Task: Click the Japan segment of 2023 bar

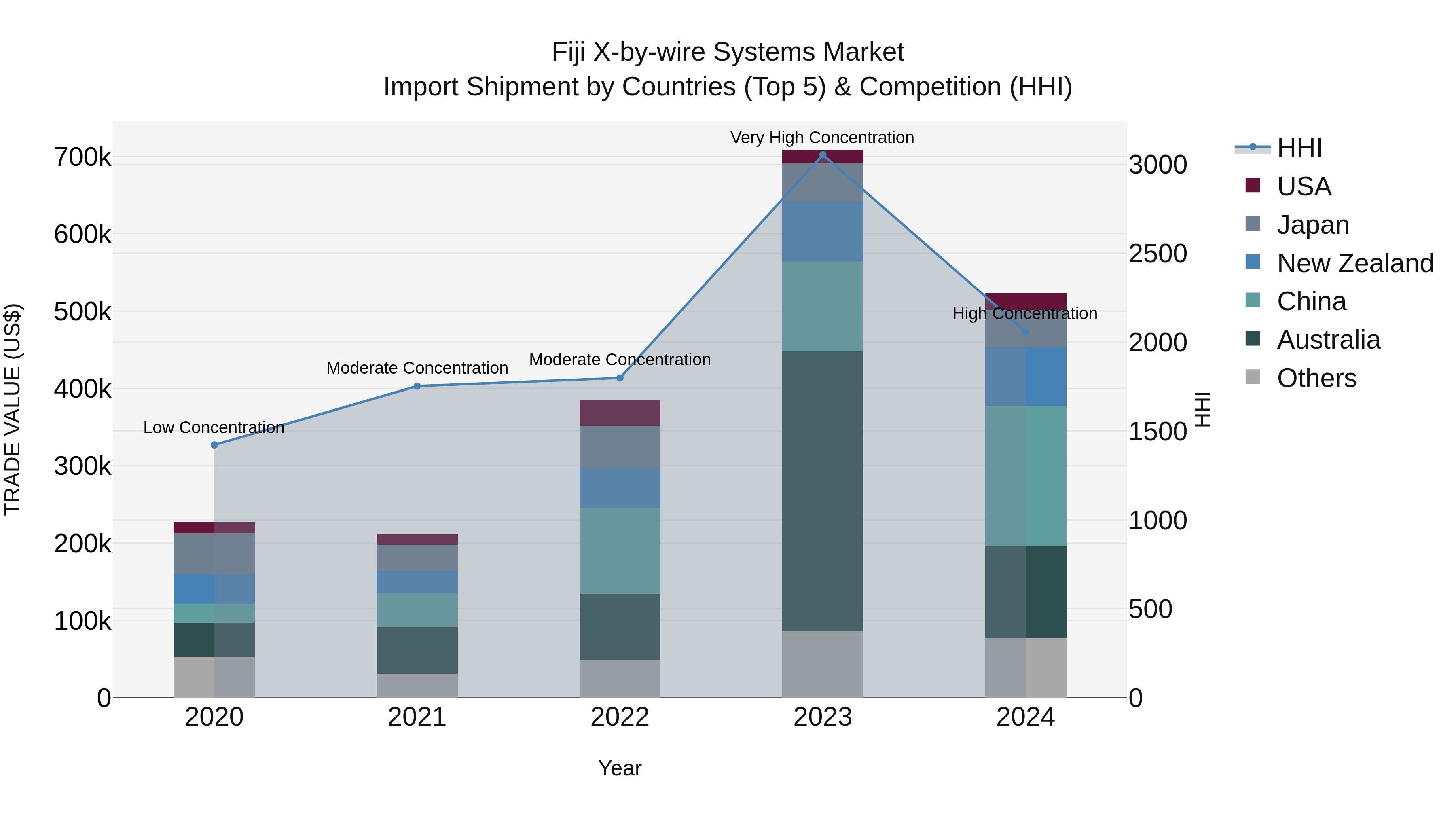Action: (x=823, y=182)
